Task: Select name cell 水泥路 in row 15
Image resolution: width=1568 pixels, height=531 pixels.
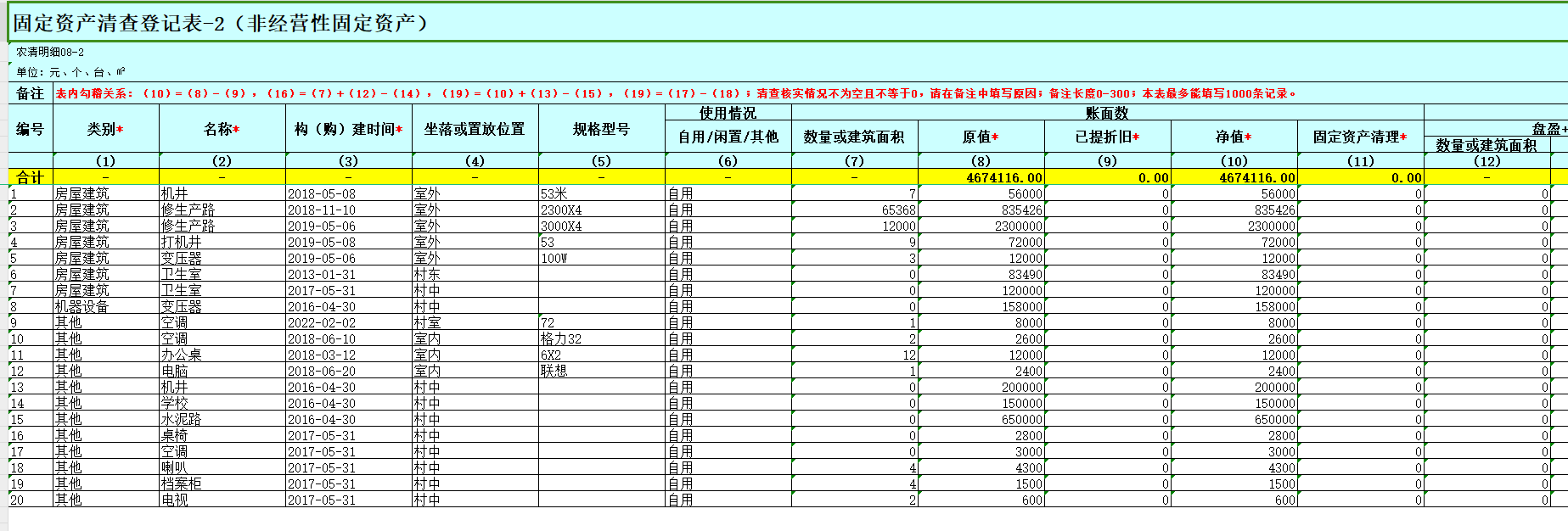Action: click(222, 419)
